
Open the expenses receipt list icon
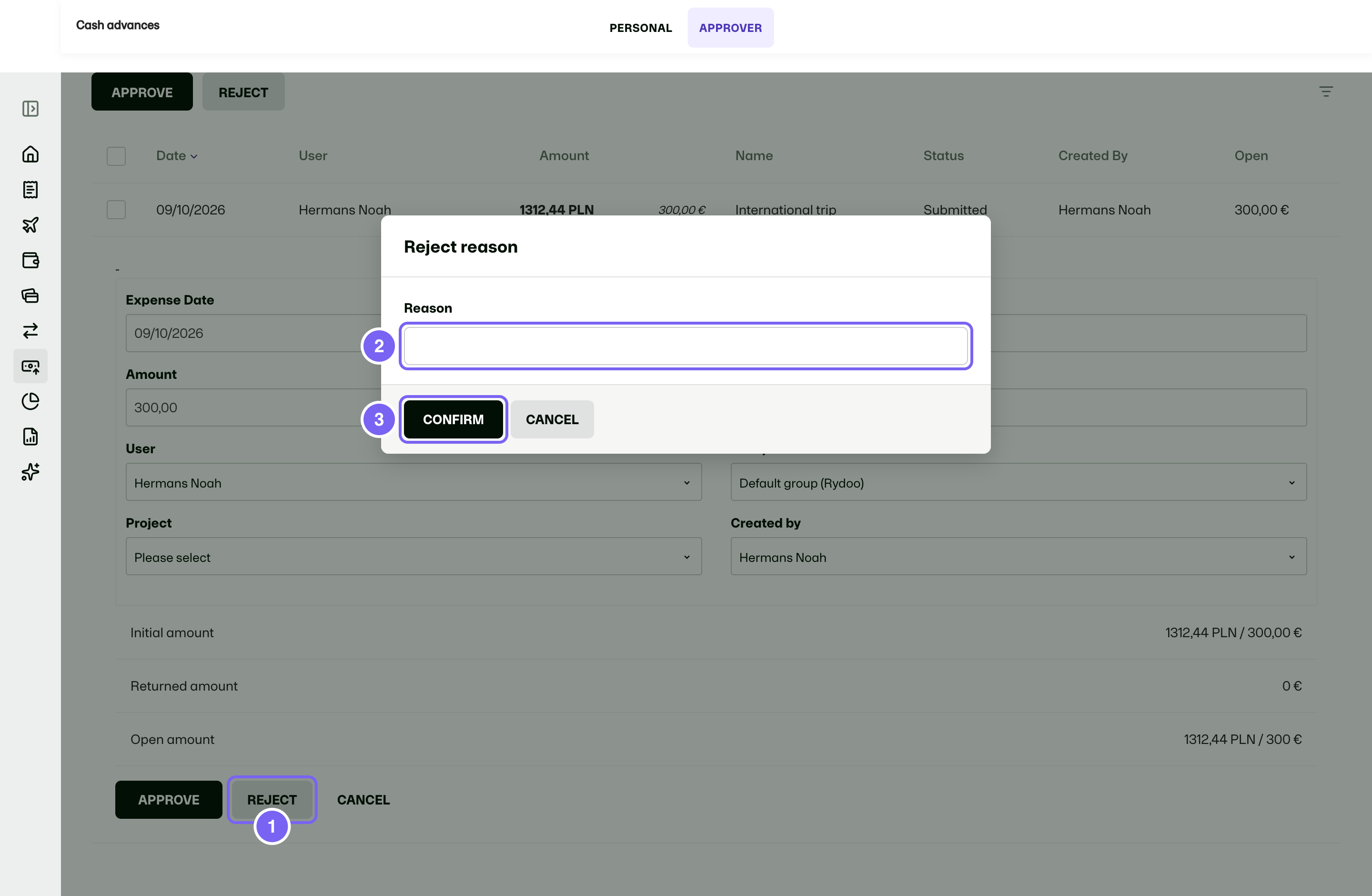[30, 189]
